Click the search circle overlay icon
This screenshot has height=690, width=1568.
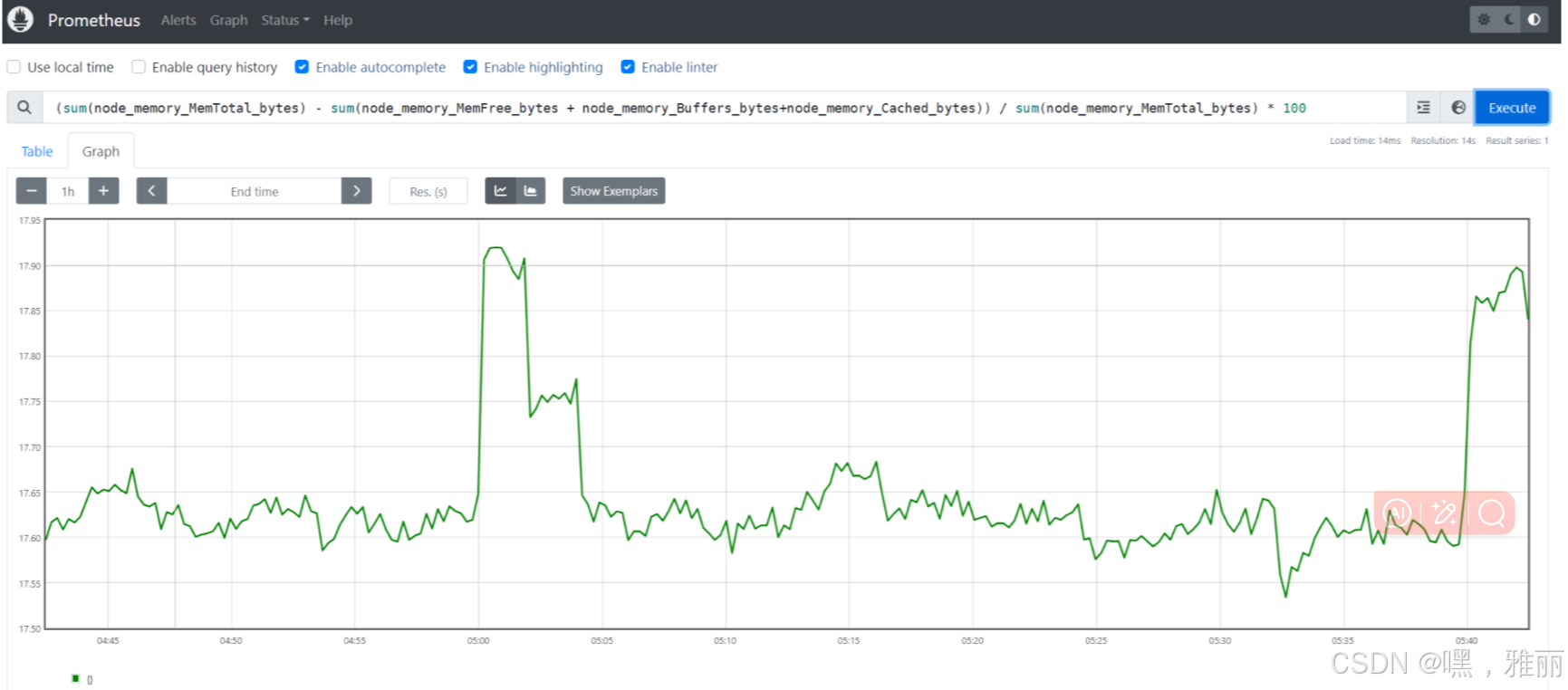(x=1492, y=513)
